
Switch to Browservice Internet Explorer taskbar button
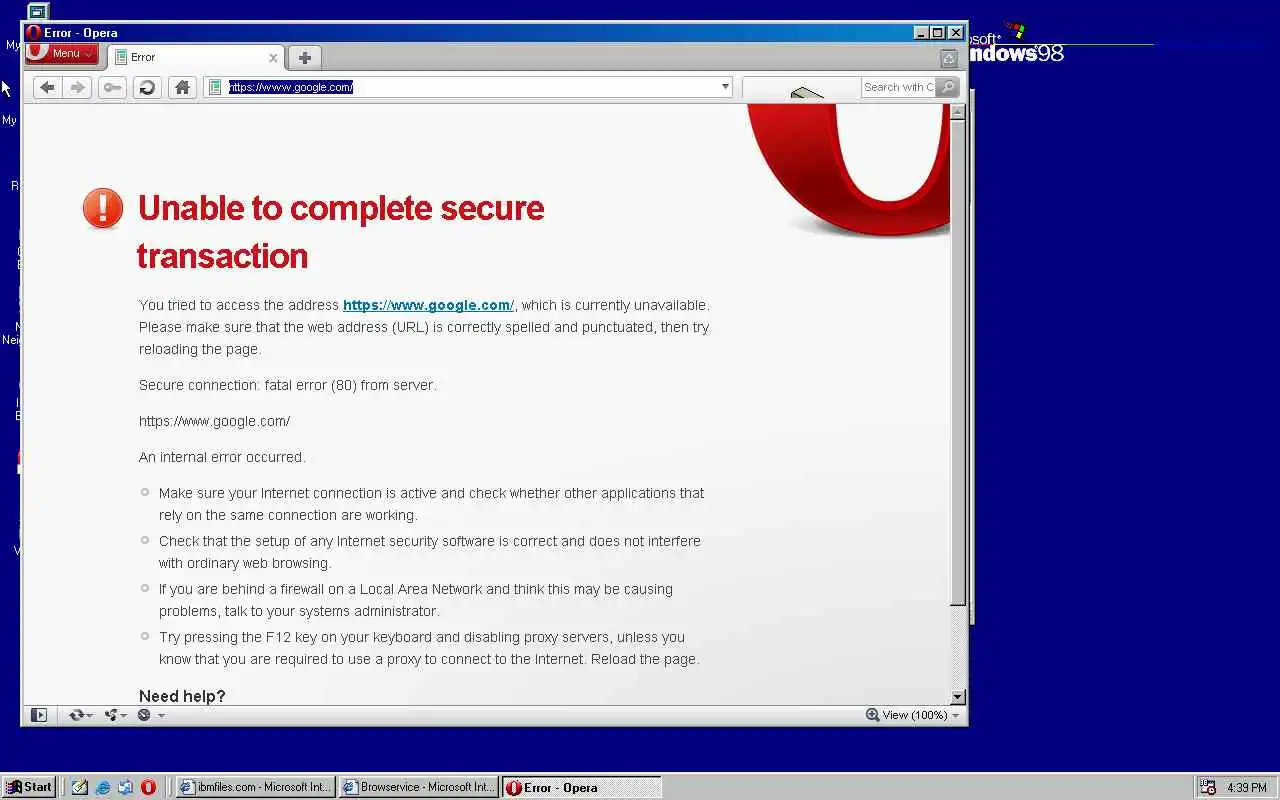418,787
